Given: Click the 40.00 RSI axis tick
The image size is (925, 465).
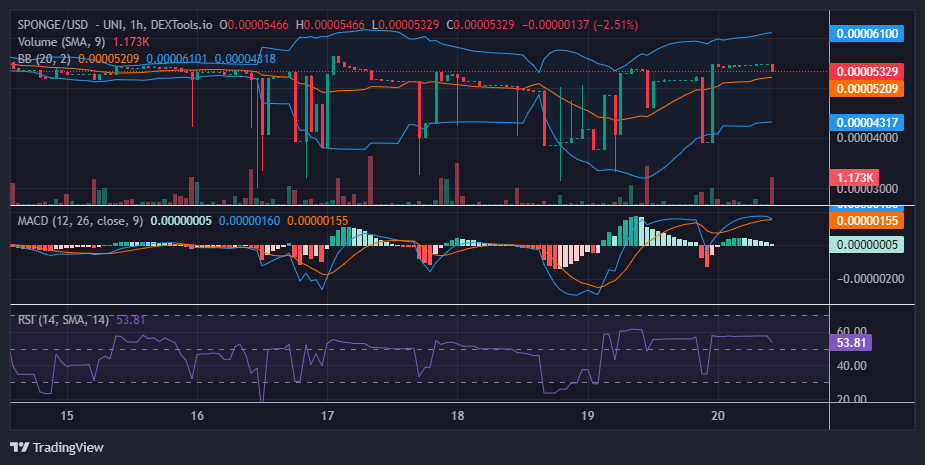Looking at the screenshot, I should click(x=852, y=366).
